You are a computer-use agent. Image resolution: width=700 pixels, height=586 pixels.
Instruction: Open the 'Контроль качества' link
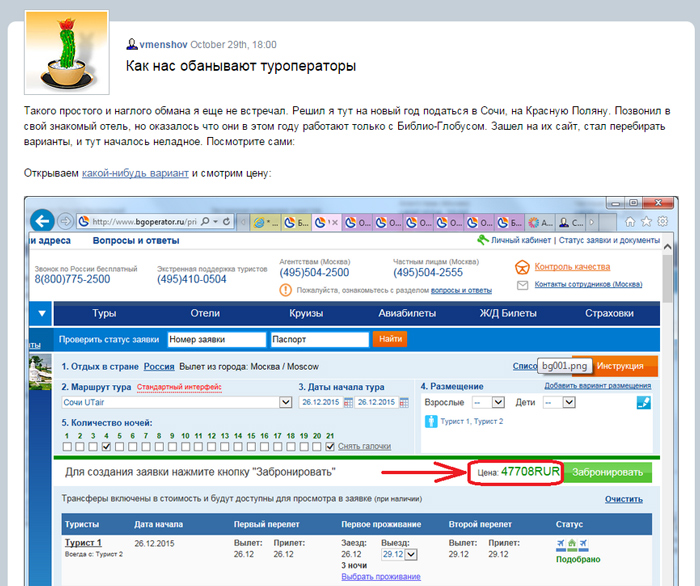(x=572, y=267)
